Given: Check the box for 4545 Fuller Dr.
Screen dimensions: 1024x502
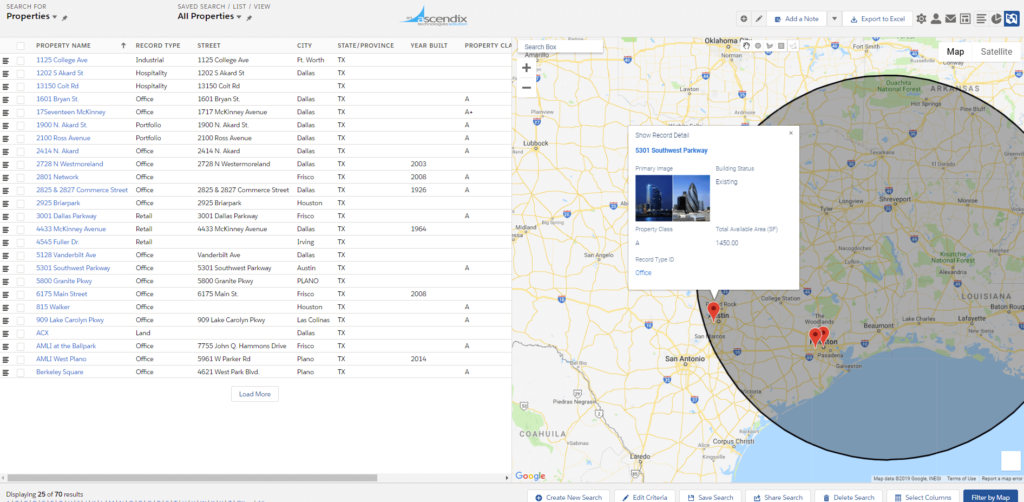Looking at the screenshot, I should tap(21, 242).
